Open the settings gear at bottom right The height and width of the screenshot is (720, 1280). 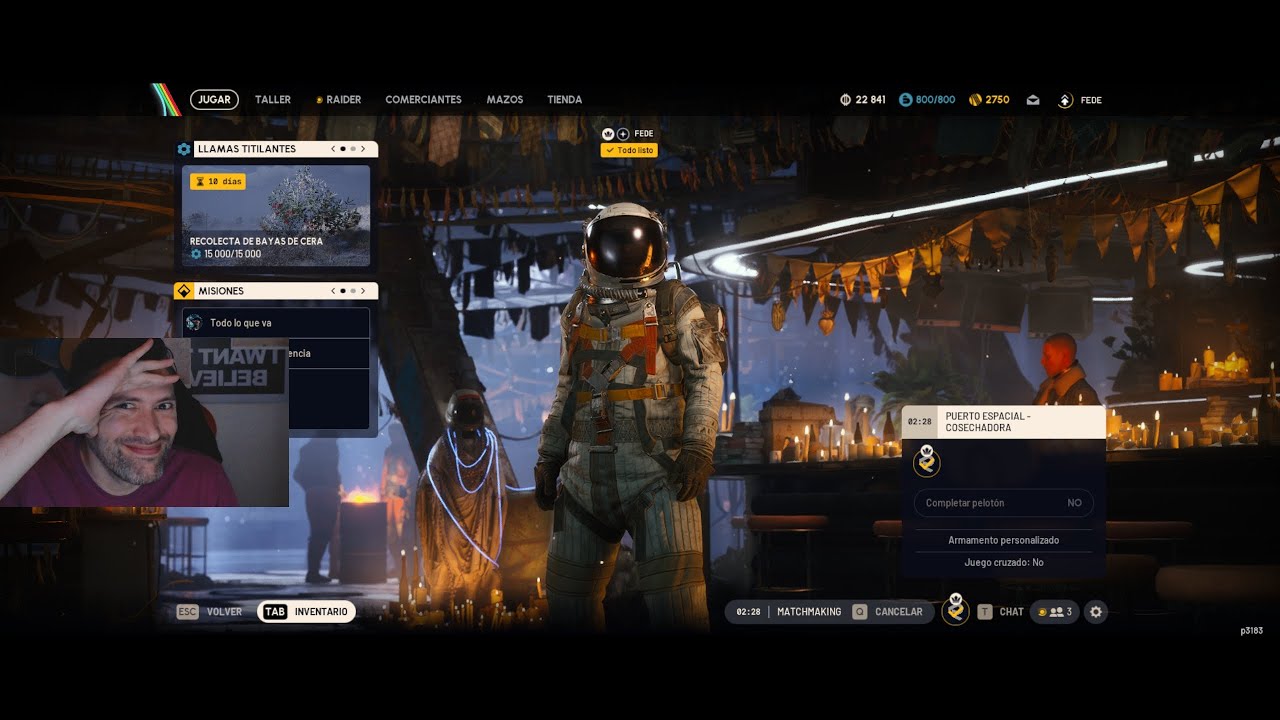point(1096,612)
